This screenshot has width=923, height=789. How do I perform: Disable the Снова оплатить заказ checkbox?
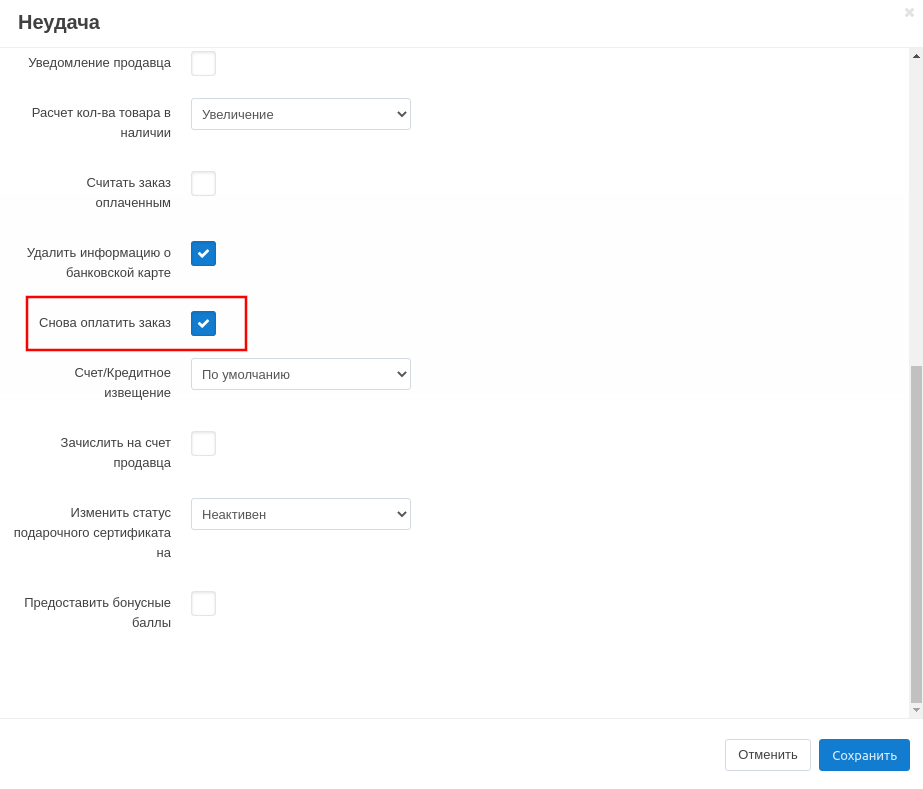coord(203,324)
